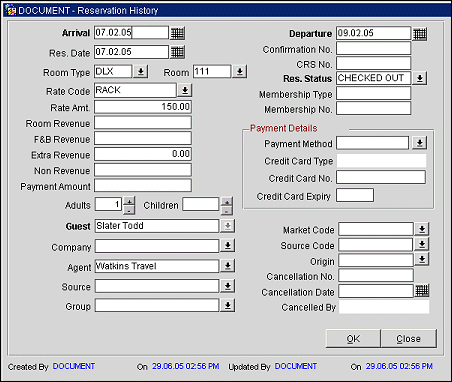The height and width of the screenshot is (382, 452).
Task: Open the Source lookup arrow
Action: point(228,286)
